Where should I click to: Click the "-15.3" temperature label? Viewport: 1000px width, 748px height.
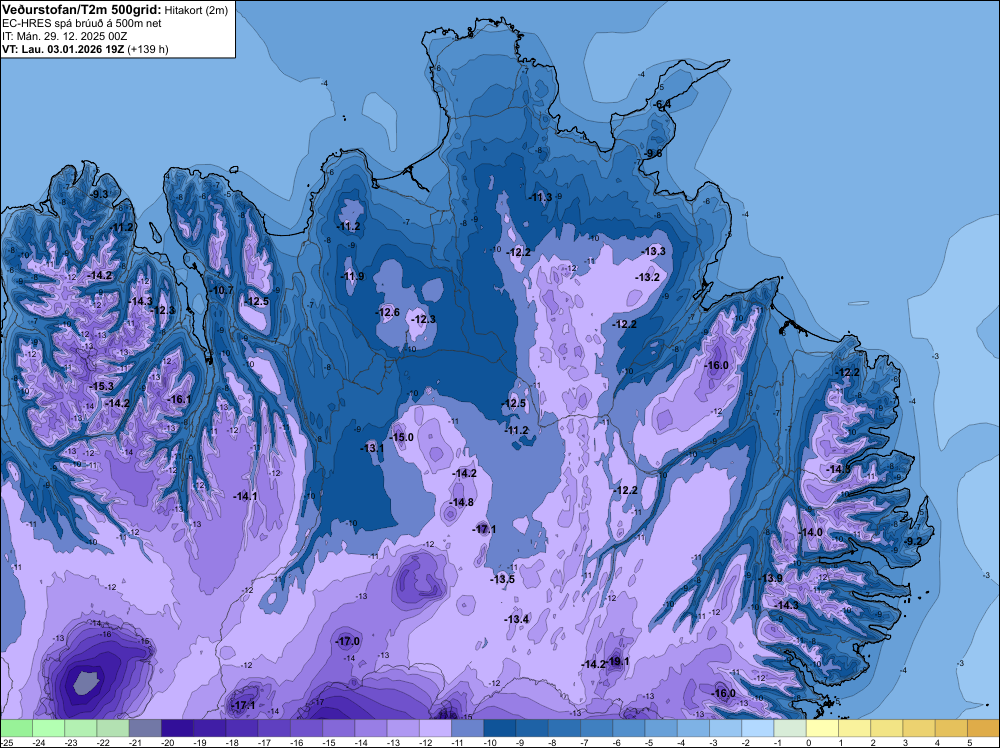(x=101, y=386)
